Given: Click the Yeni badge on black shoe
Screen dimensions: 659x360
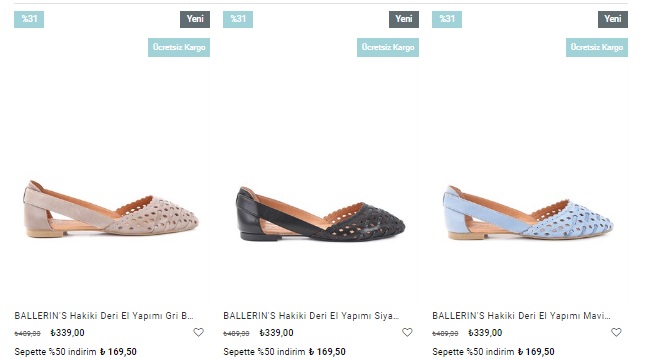Looking at the screenshot, I should [404, 19].
